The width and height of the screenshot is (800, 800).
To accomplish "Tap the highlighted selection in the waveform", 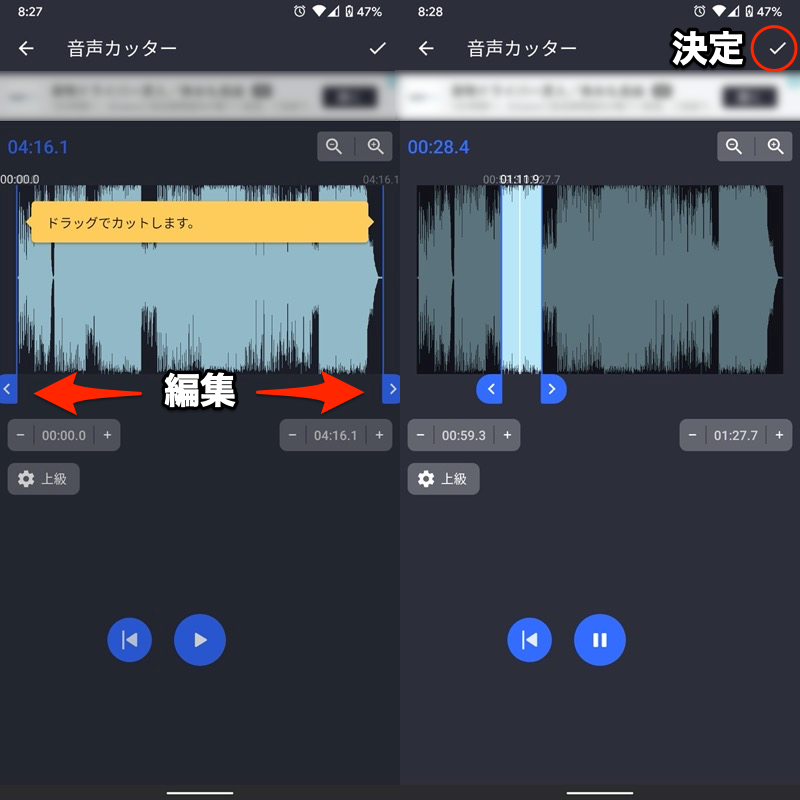I will (521, 280).
